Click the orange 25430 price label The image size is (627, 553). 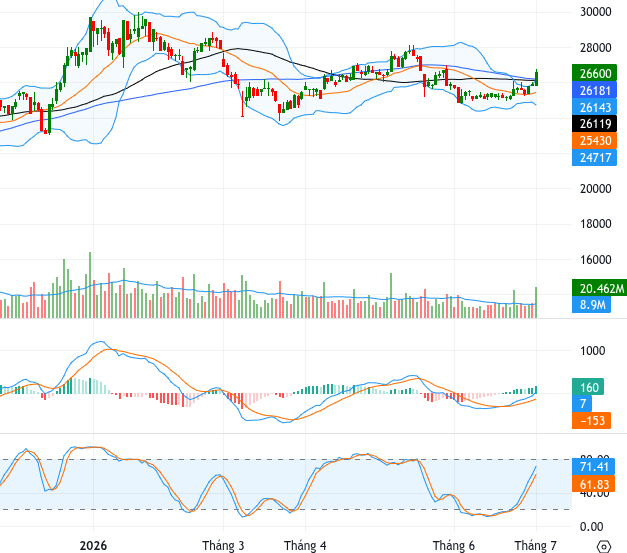point(595,141)
